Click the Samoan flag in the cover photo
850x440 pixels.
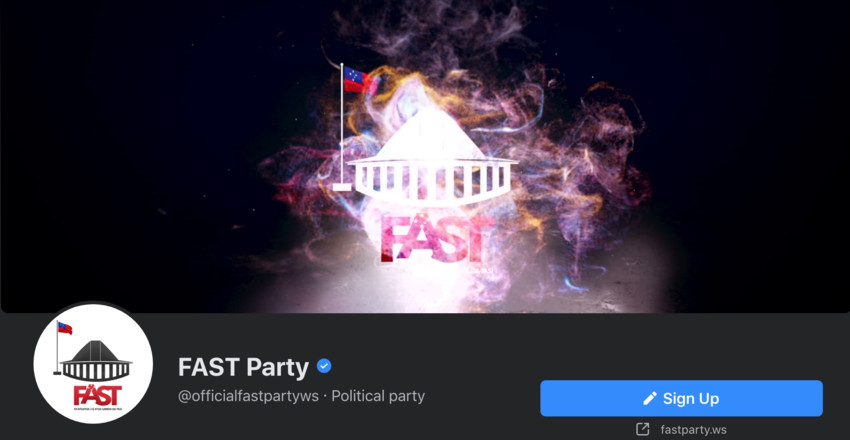click(358, 80)
